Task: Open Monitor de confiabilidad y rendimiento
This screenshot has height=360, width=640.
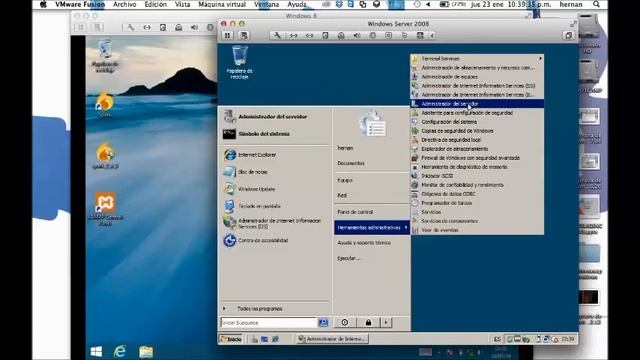Action: point(477,185)
